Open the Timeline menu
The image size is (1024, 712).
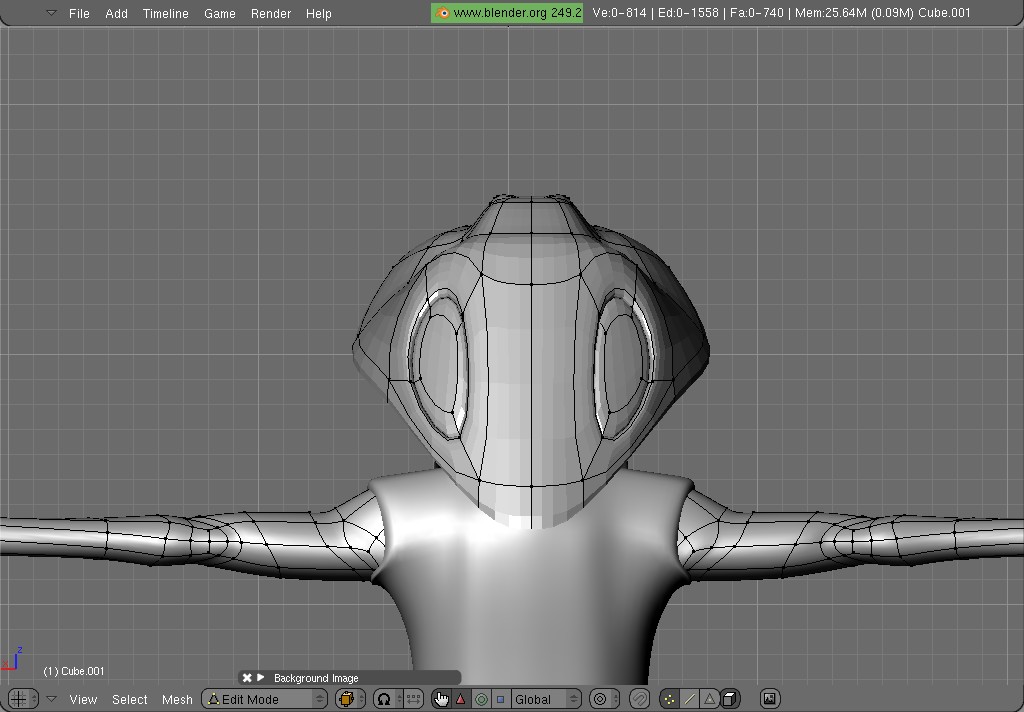click(x=165, y=13)
